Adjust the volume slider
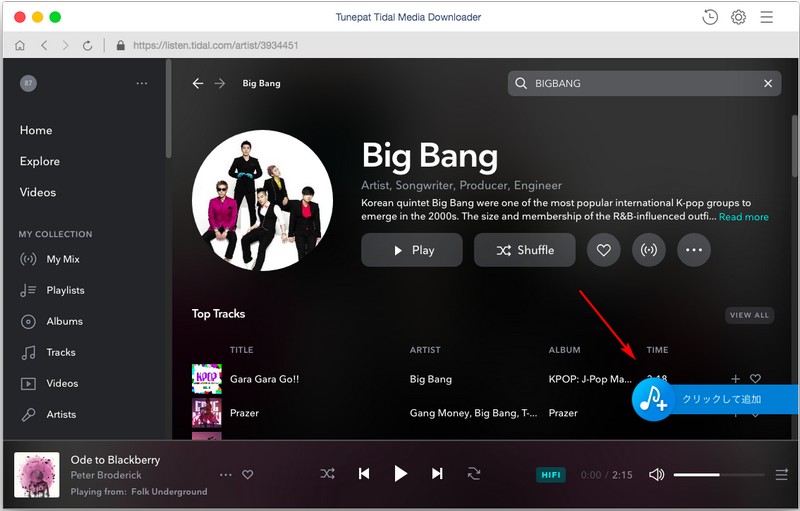Image resolution: width=800 pixels, height=511 pixels. click(x=719, y=475)
